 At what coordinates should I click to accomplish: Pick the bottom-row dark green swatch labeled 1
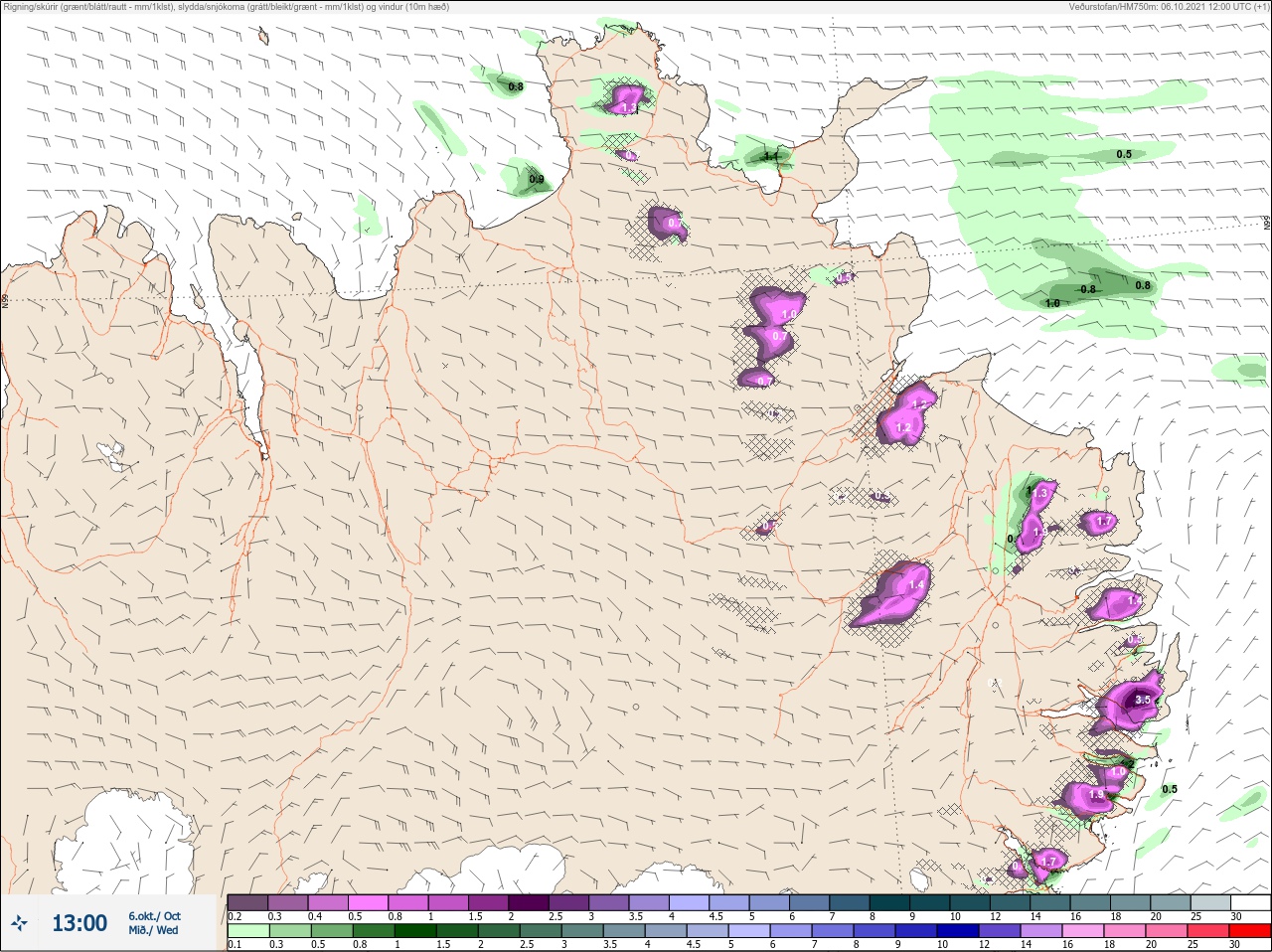415,931
